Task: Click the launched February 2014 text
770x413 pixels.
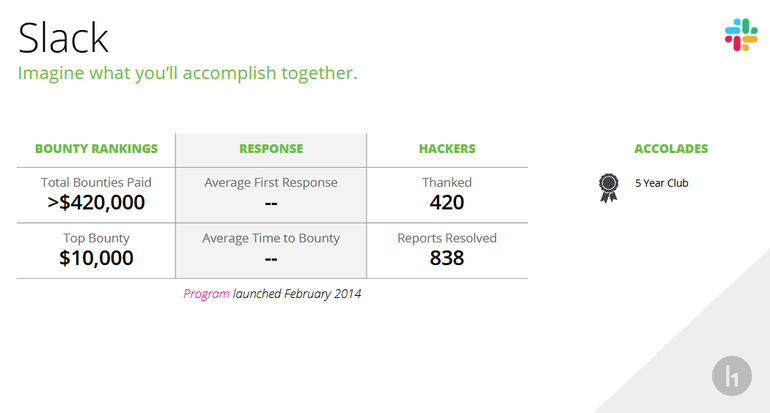Action: (x=297, y=294)
